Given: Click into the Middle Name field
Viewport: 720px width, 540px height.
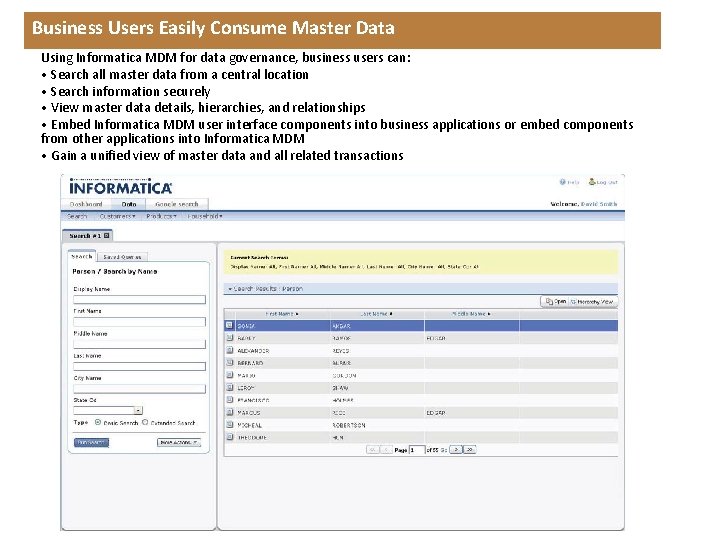Looking at the screenshot, I should [139, 344].
